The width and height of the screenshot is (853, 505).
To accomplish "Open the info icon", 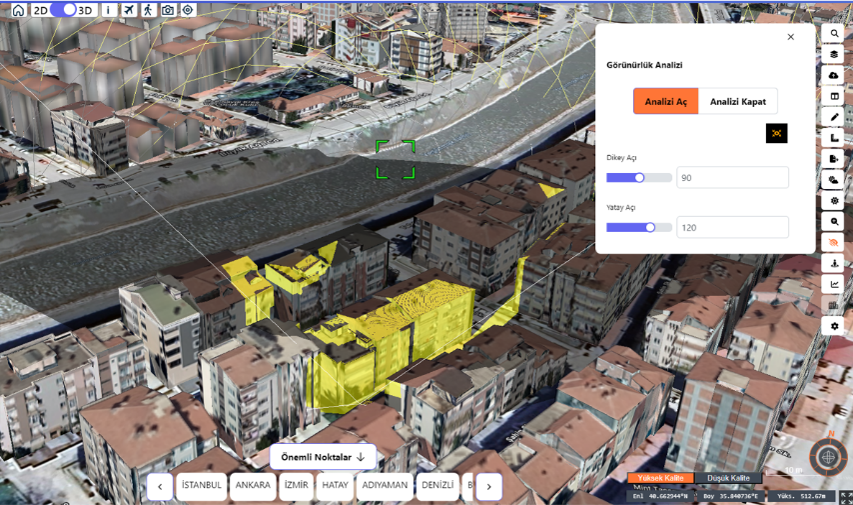I will 108,10.
